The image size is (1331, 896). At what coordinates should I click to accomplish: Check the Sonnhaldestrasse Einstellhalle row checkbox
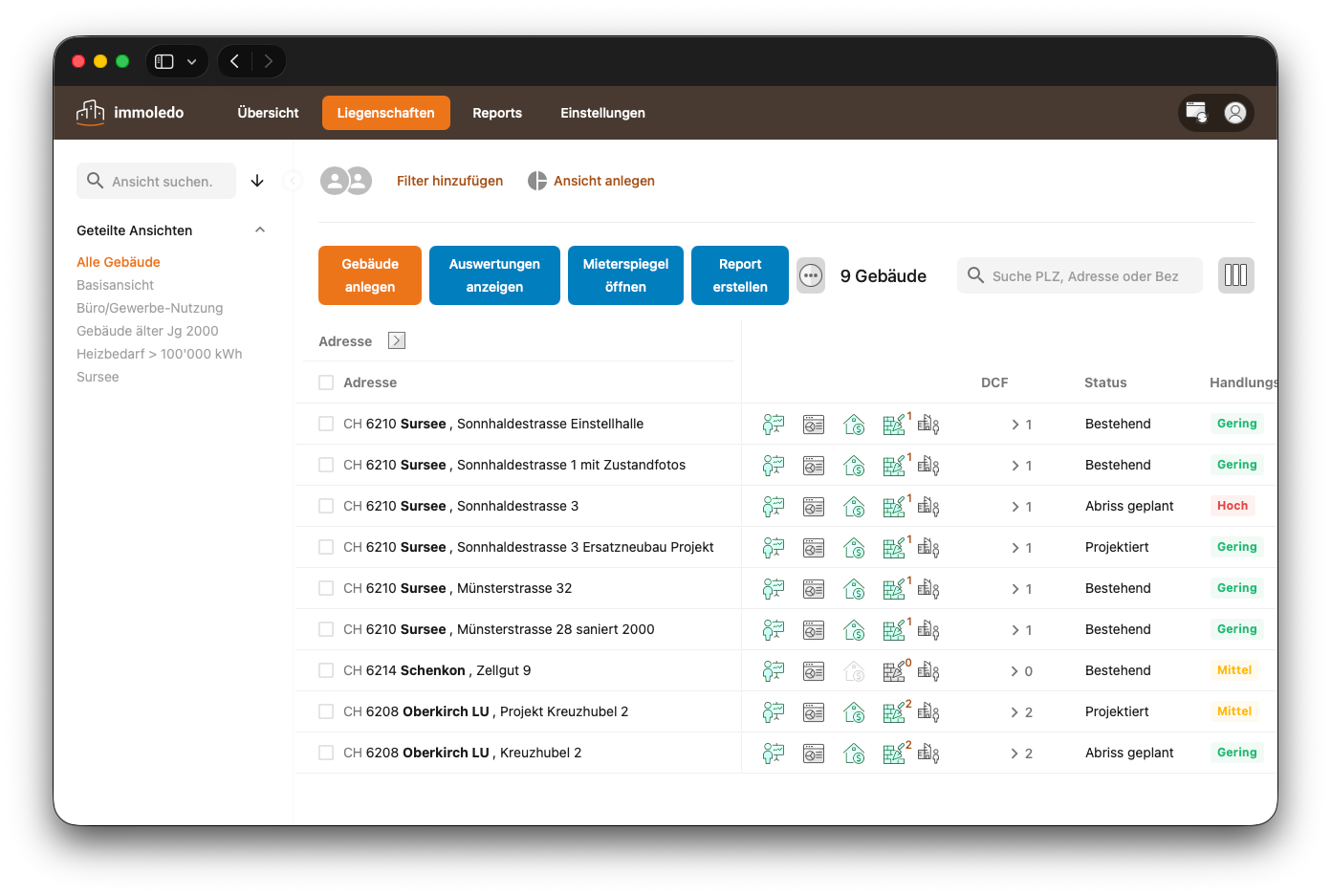(326, 424)
